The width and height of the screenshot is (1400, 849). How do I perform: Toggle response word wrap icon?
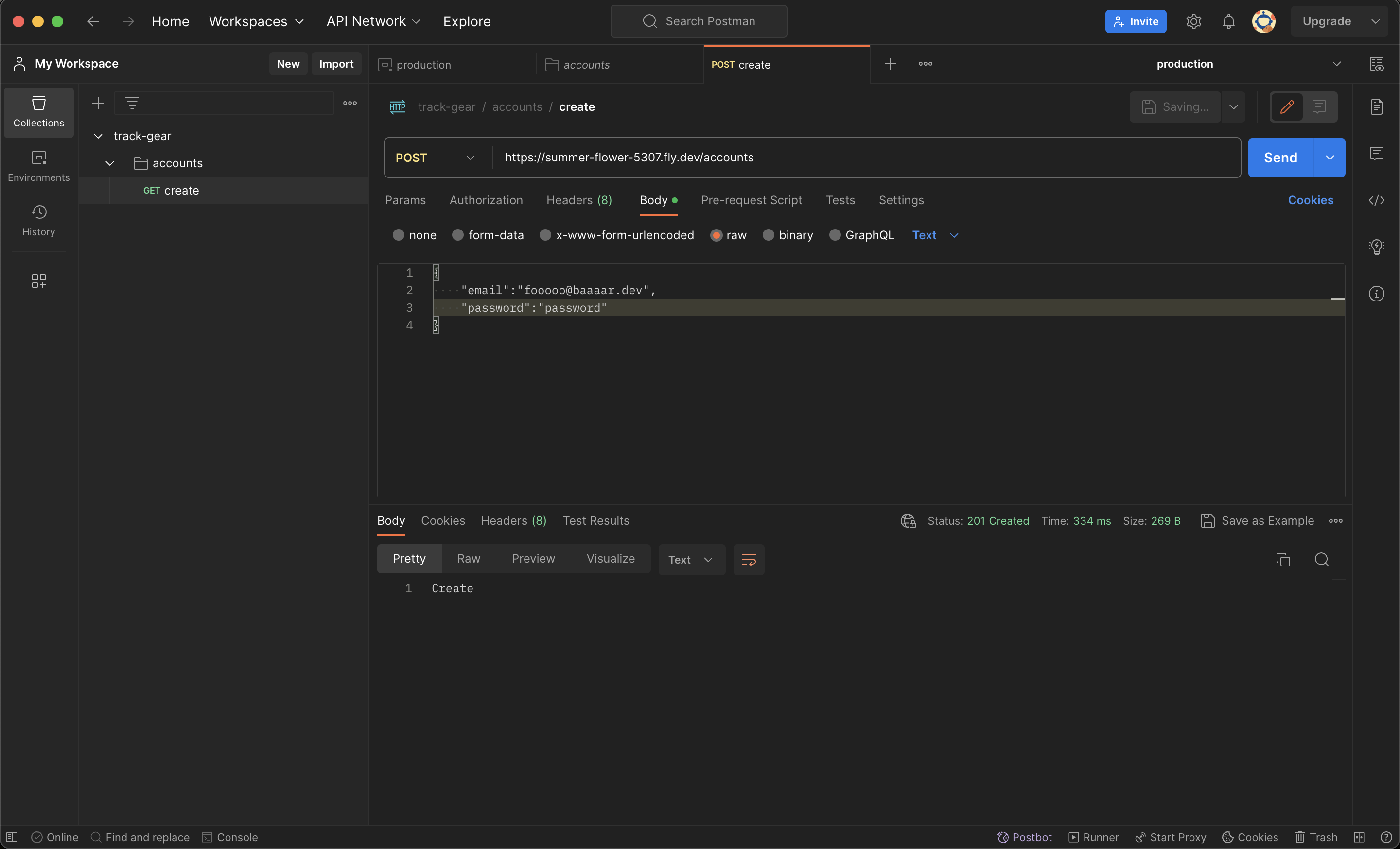(x=749, y=559)
